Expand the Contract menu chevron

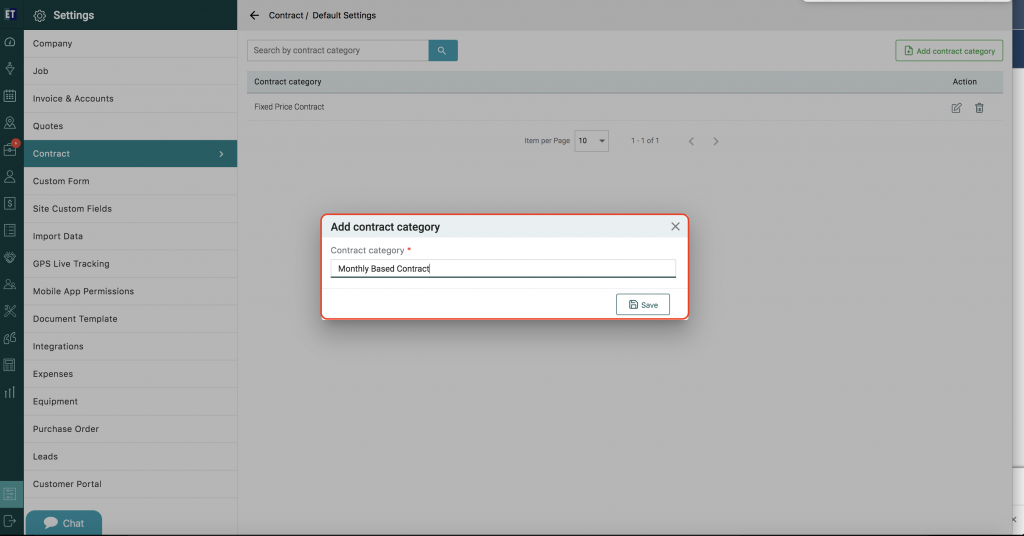221,154
